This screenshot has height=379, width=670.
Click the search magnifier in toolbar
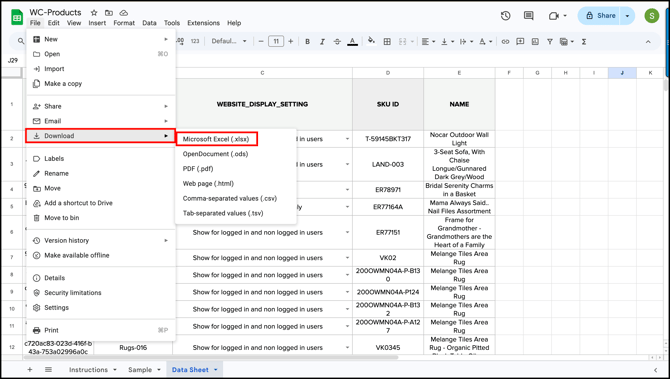point(21,41)
